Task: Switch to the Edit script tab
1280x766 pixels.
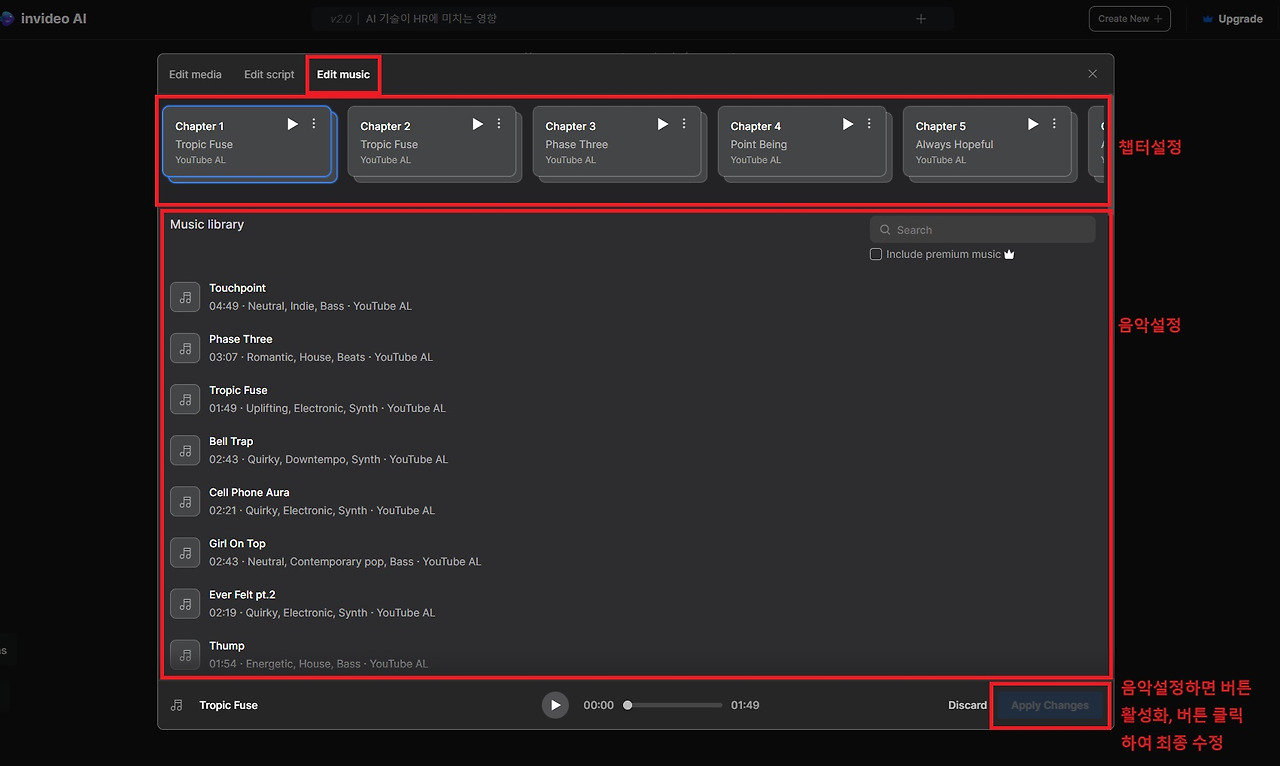Action: [x=269, y=74]
